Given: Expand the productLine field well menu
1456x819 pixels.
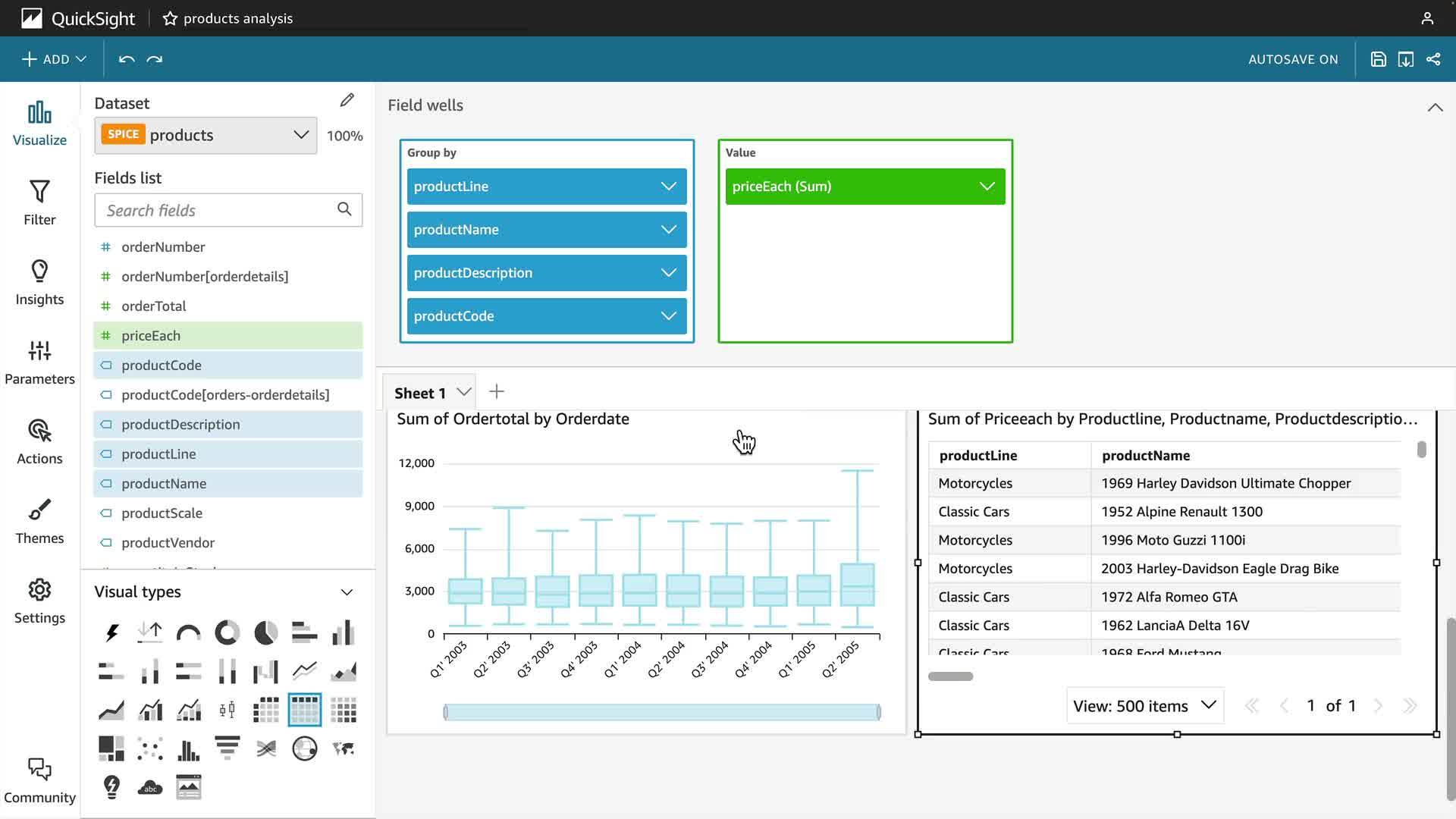Looking at the screenshot, I should click(668, 187).
